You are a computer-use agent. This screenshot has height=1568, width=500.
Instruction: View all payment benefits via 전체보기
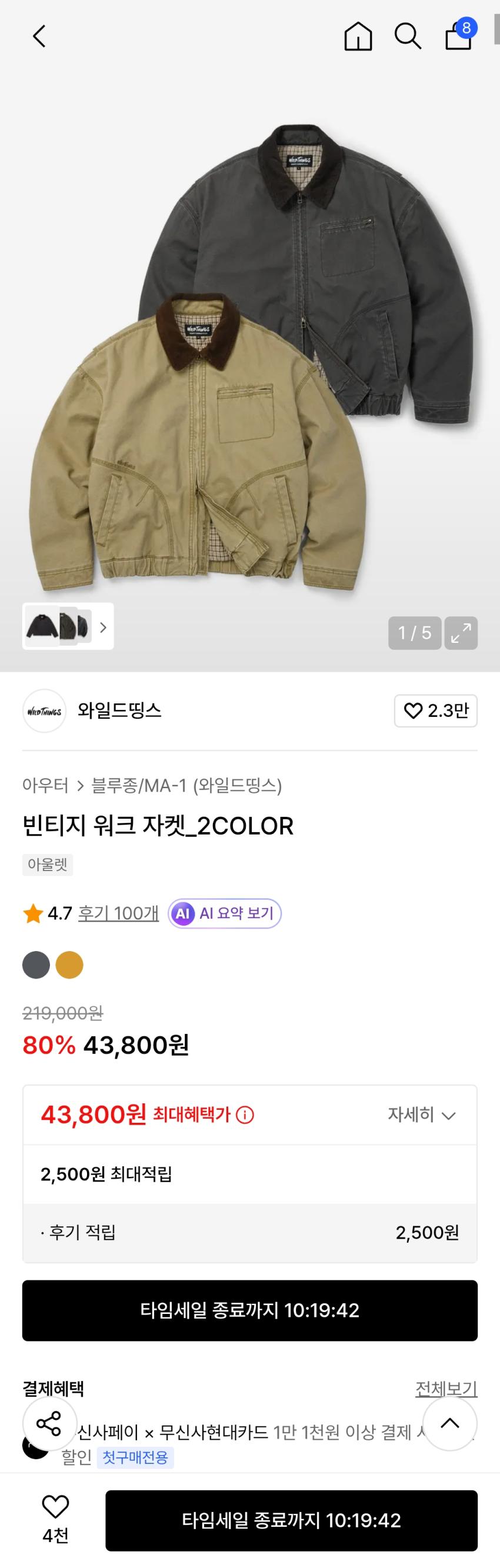point(446,1389)
